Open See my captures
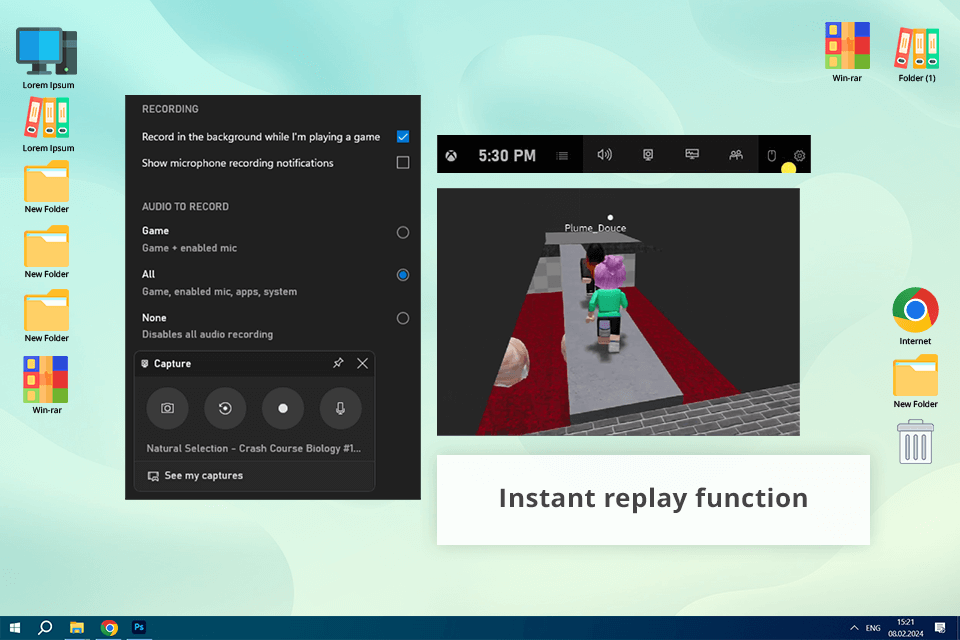 tap(195, 476)
